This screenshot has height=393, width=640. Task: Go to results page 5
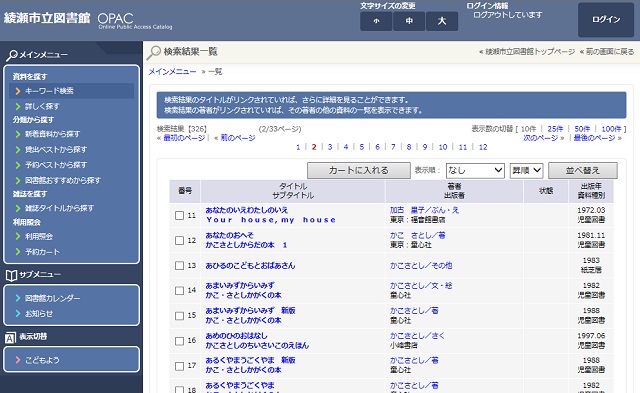pos(362,147)
